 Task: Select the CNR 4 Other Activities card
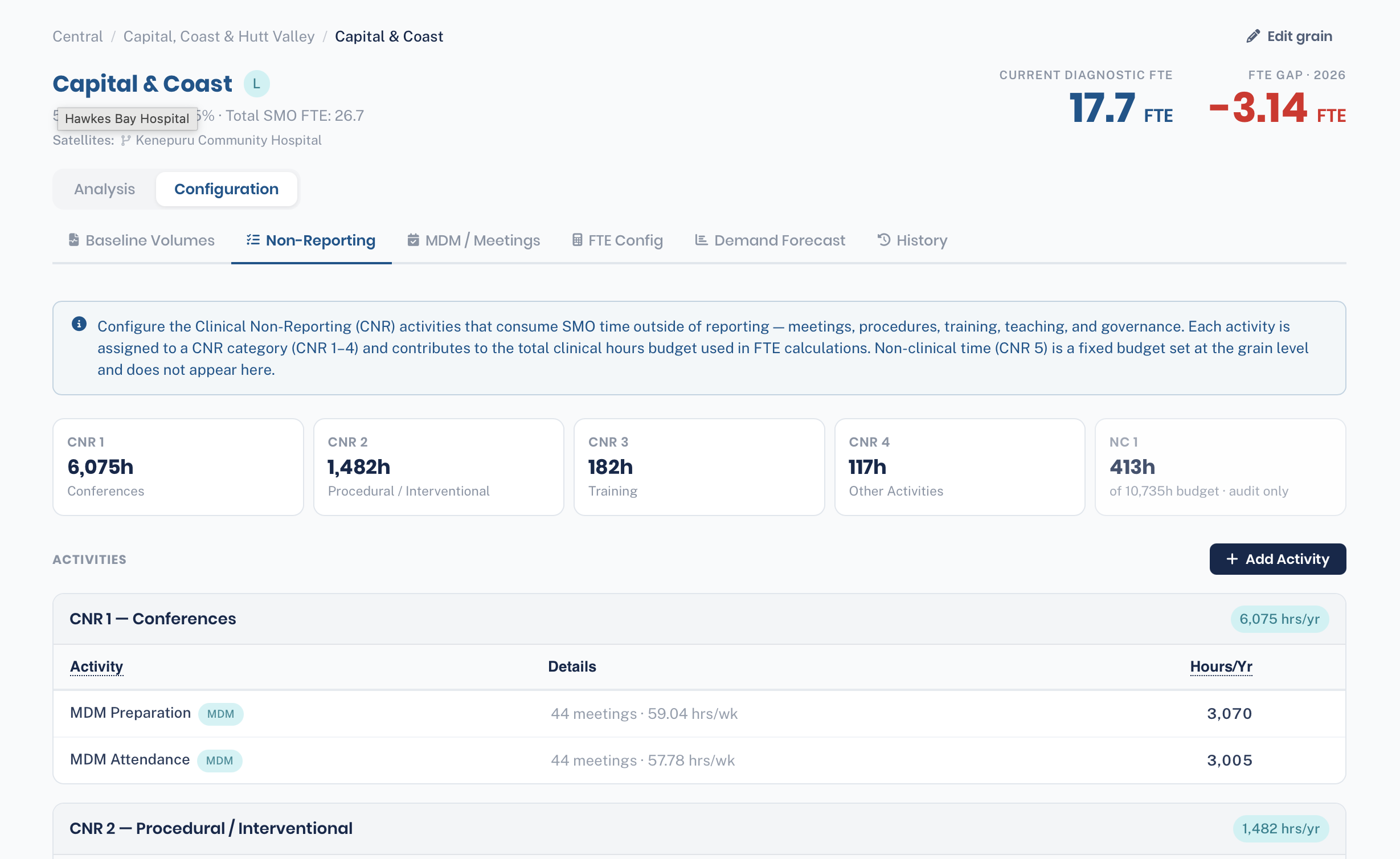960,467
